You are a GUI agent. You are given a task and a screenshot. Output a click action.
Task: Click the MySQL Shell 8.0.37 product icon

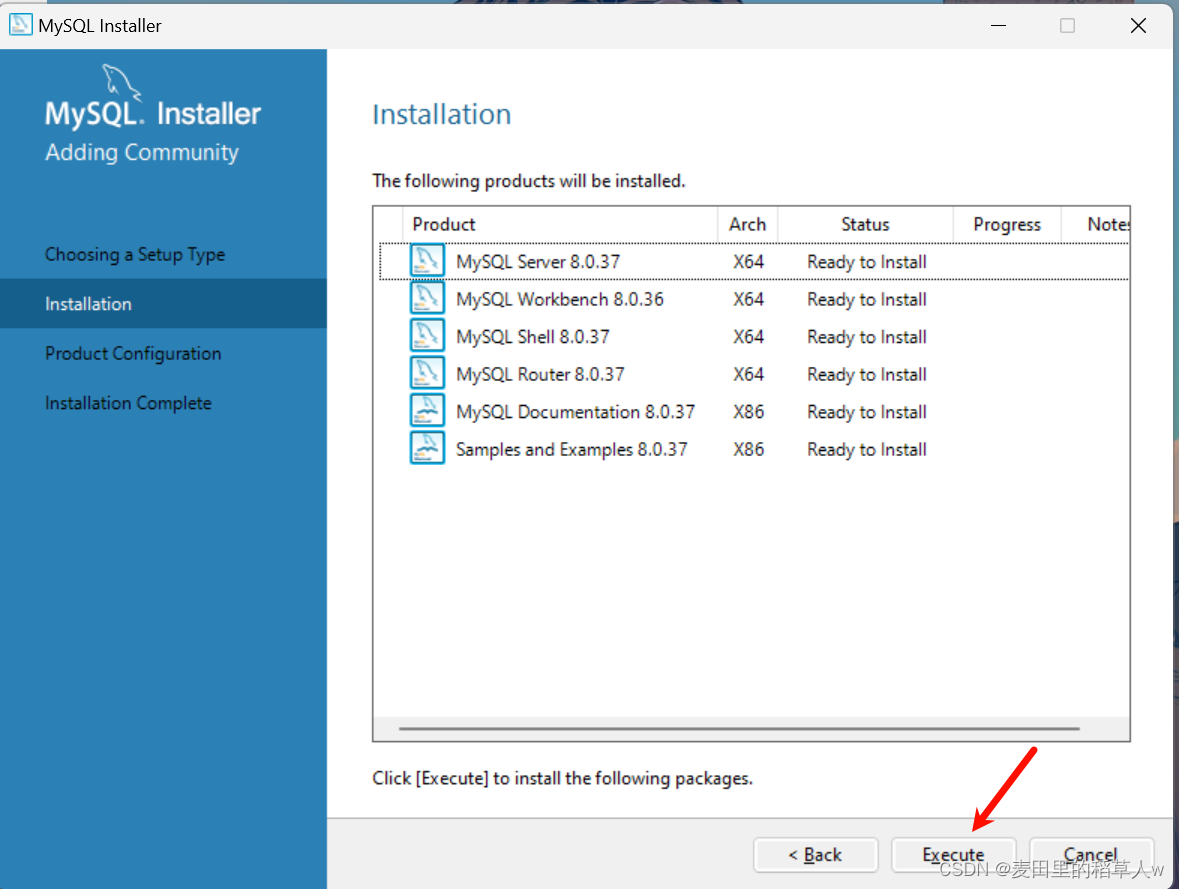pos(426,336)
